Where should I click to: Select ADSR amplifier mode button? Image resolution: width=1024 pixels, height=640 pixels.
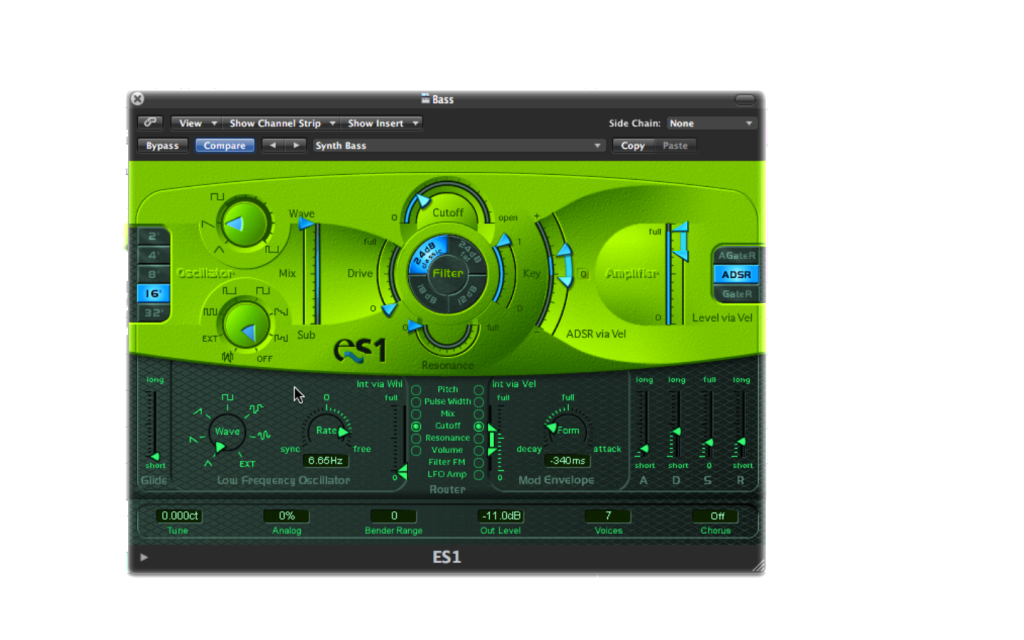pyautogui.click(x=736, y=274)
